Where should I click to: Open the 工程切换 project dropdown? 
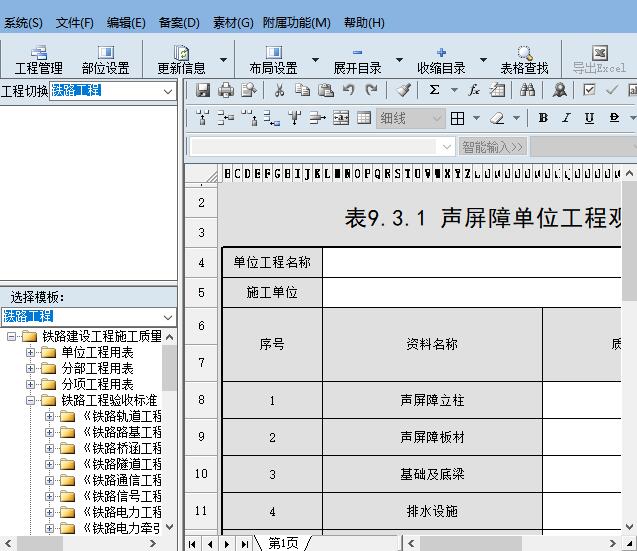coord(168,91)
